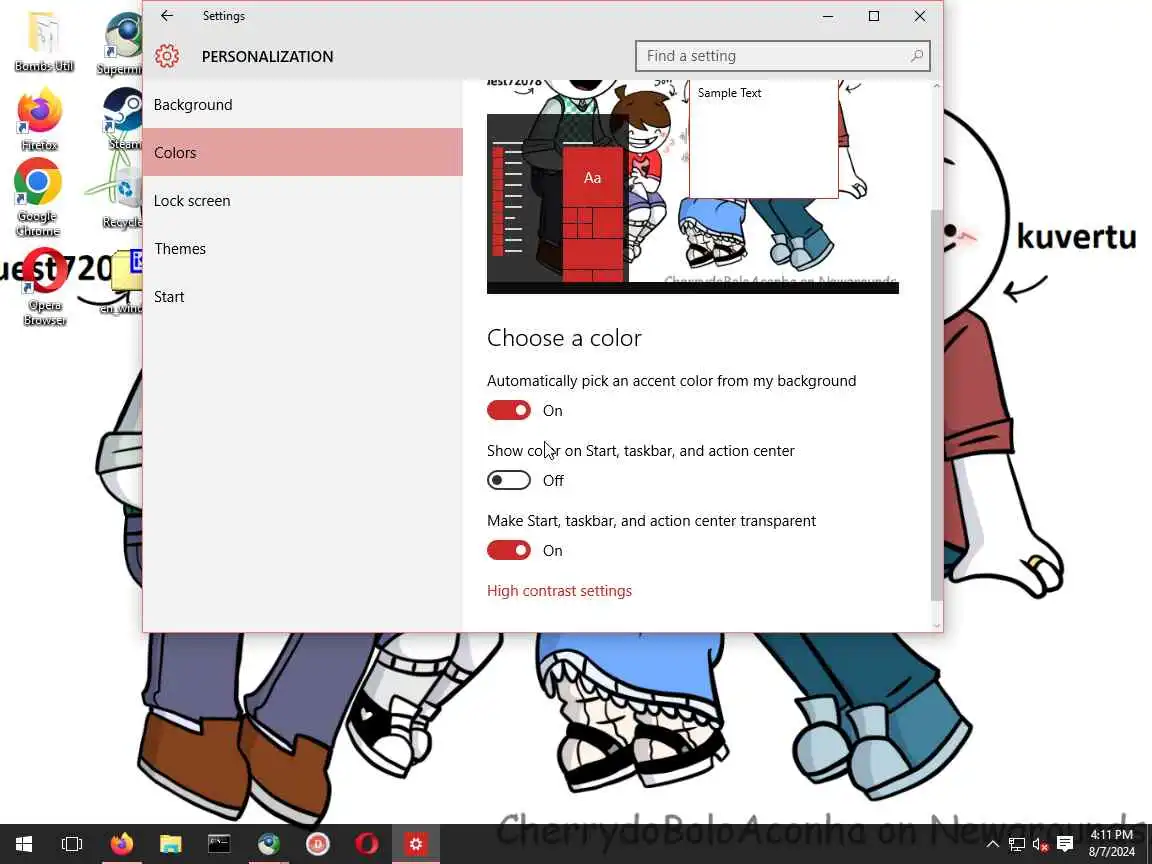
Task: Click the round red taskbar app icon
Action: click(317, 844)
